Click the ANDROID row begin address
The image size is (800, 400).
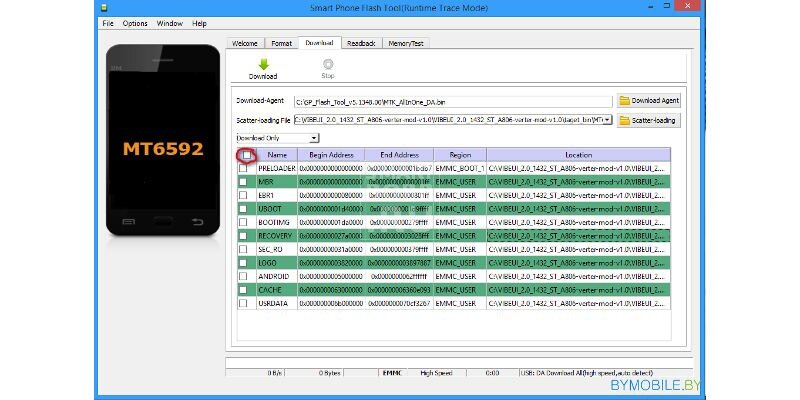[331, 276]
